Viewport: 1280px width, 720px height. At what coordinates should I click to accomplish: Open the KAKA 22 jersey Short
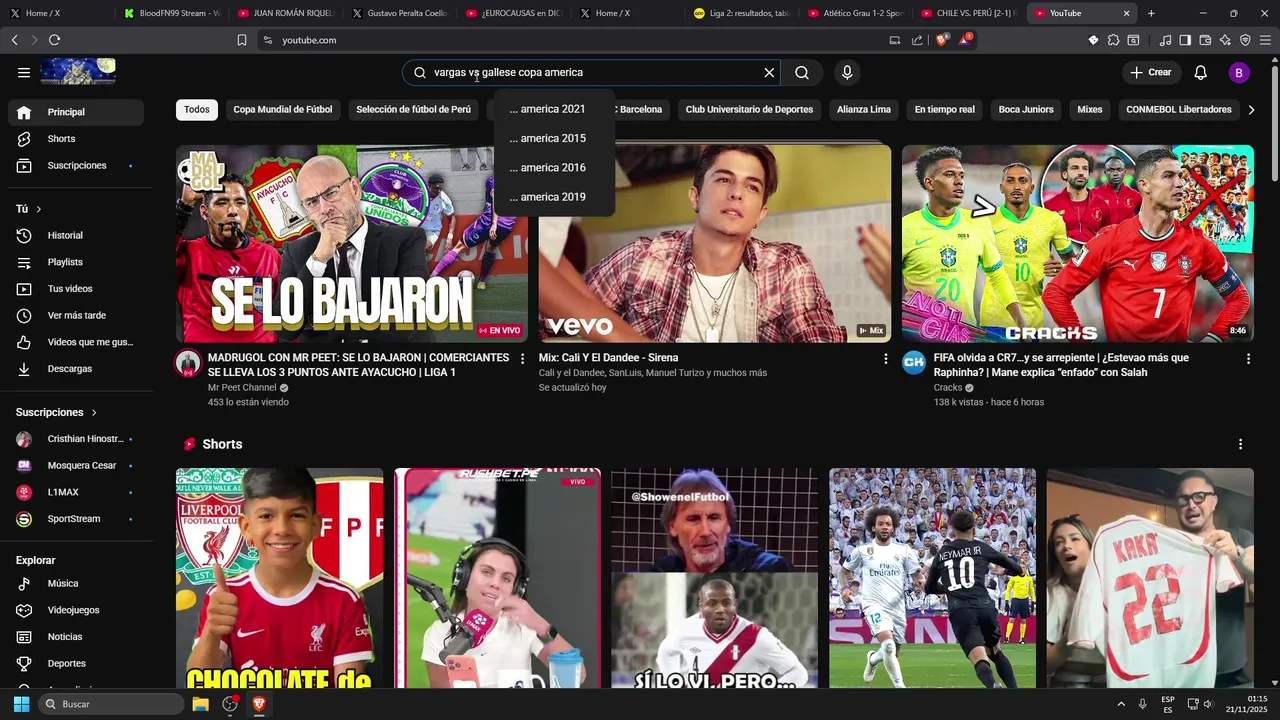[1150, 578]
